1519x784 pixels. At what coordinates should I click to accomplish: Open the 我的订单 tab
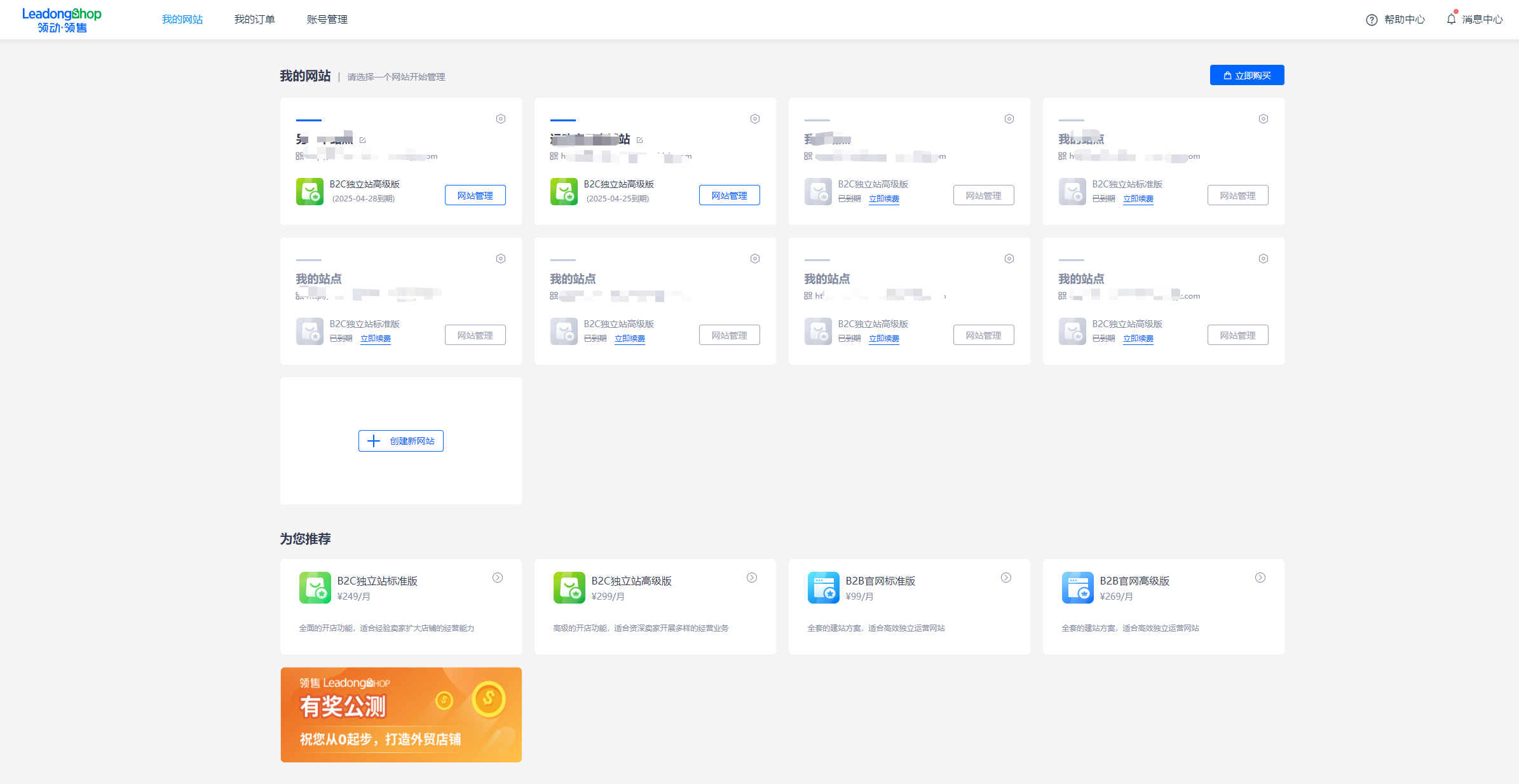[254, 20]
